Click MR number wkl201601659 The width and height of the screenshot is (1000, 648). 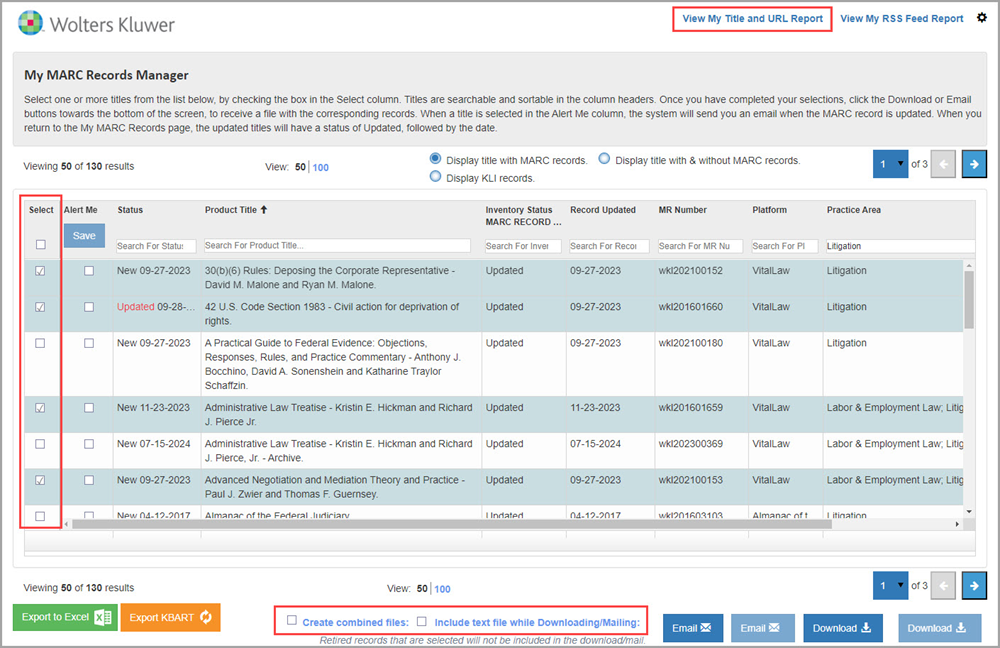click(691, 408)
